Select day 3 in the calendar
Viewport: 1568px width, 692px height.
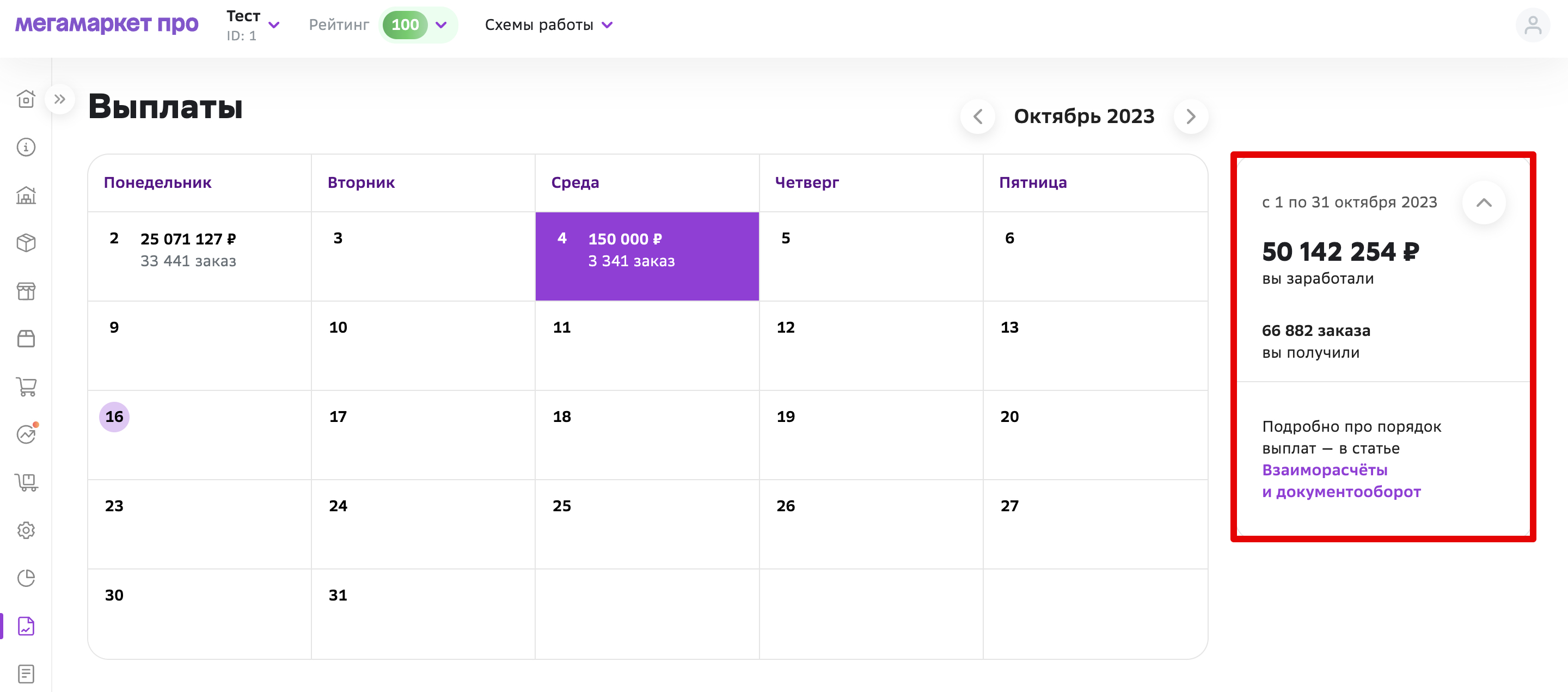pyautogui.click(x=423, y=256)
